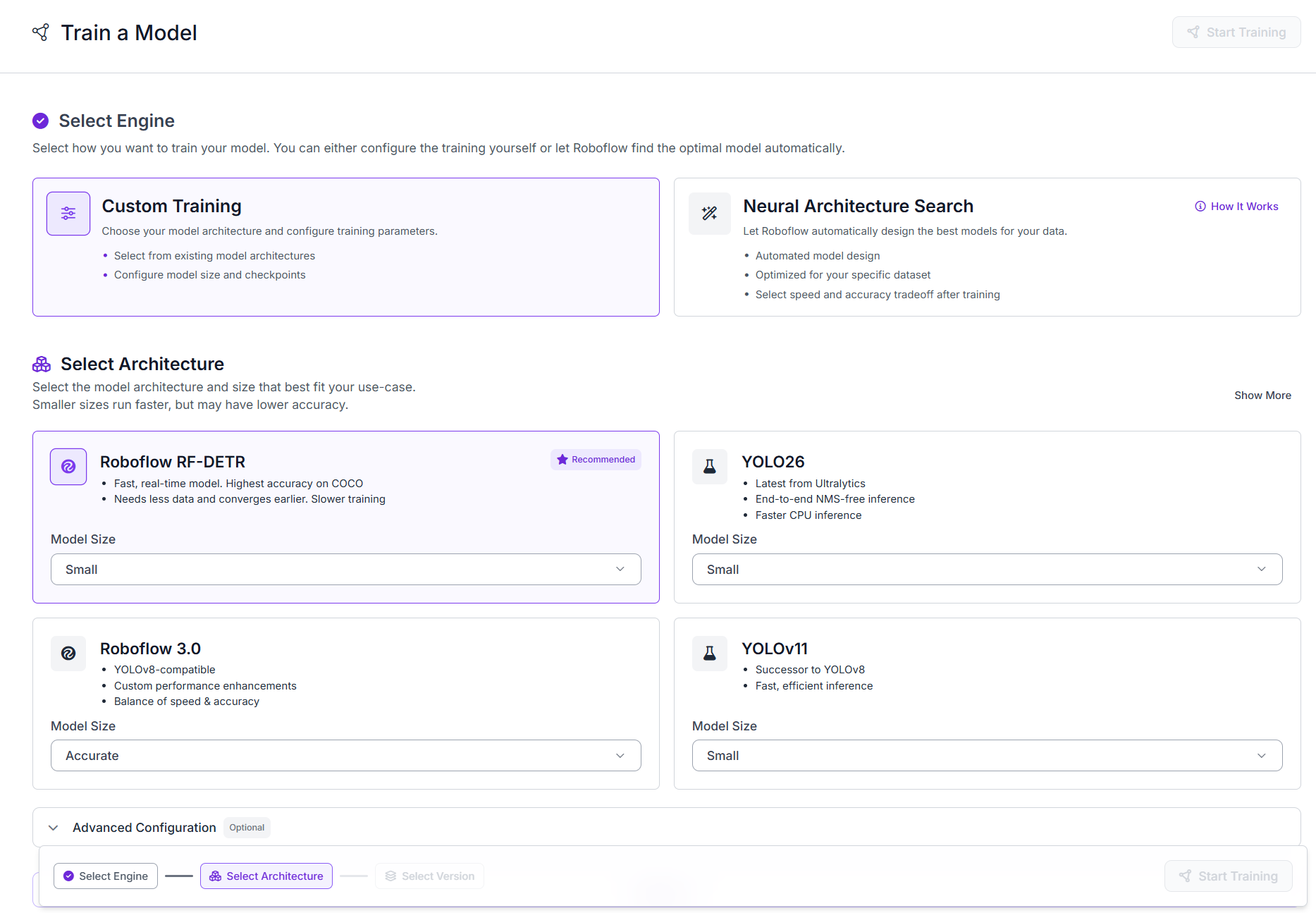Choose the YOLO26 architecture card
Viewport: 1316px width, 913px height.
[988, 517]
